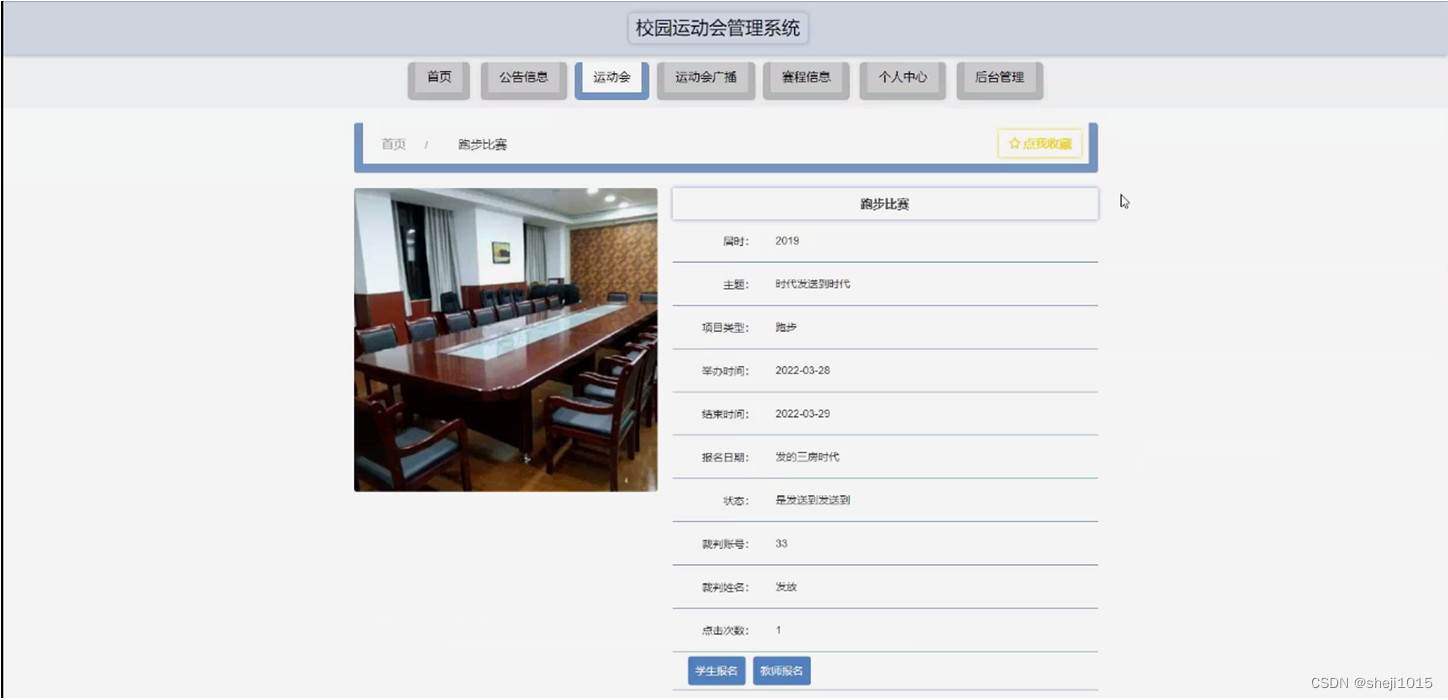1448x700 pixels.
Task: Click the 学生报名 button
Action: click(717, 671)
